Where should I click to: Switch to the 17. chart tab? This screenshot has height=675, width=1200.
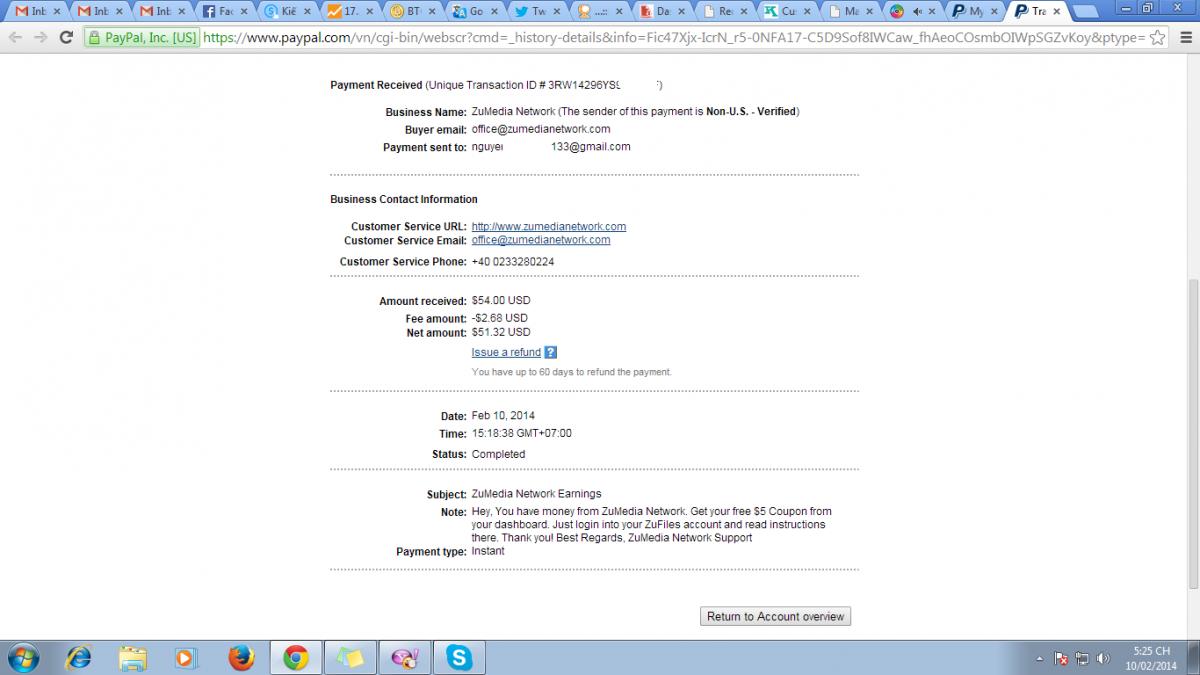[x=346, y=11]
